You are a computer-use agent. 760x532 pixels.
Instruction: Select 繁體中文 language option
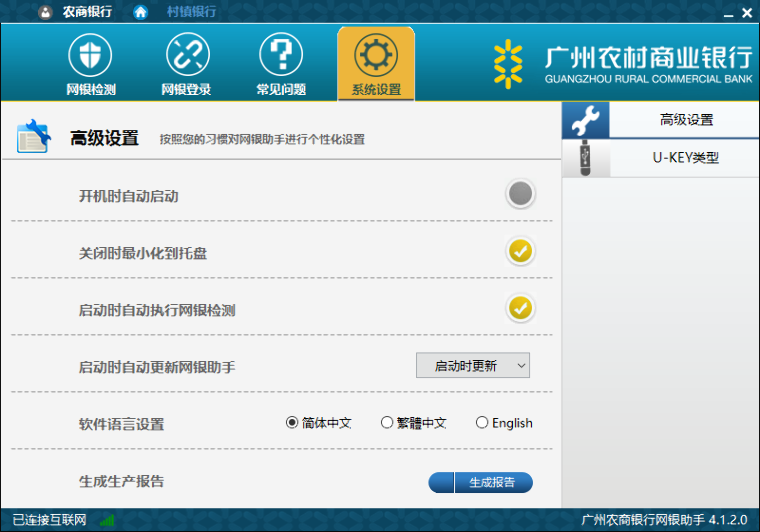tap(388, 423)
